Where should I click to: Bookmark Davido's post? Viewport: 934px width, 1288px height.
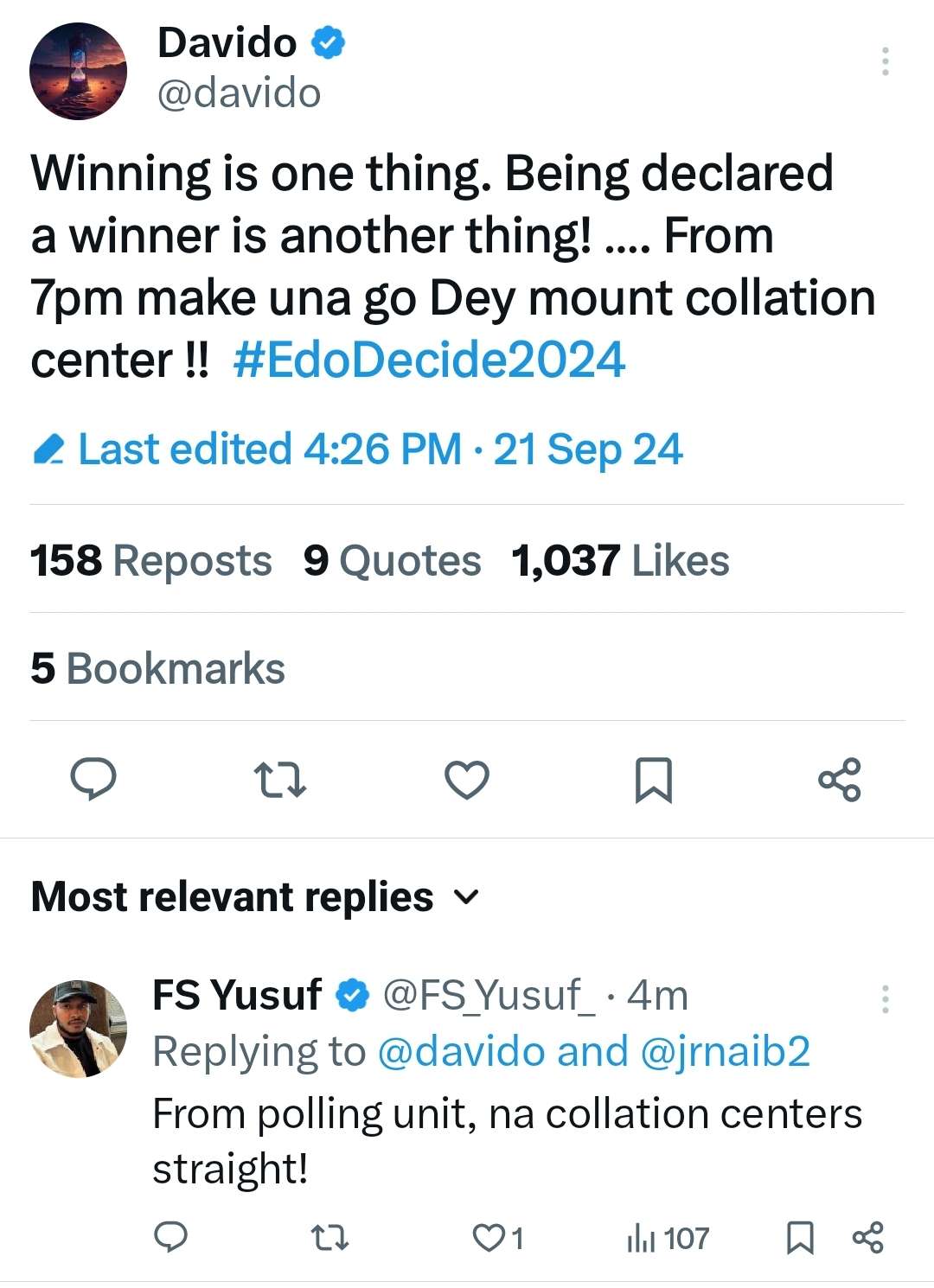tap(653, 779)
